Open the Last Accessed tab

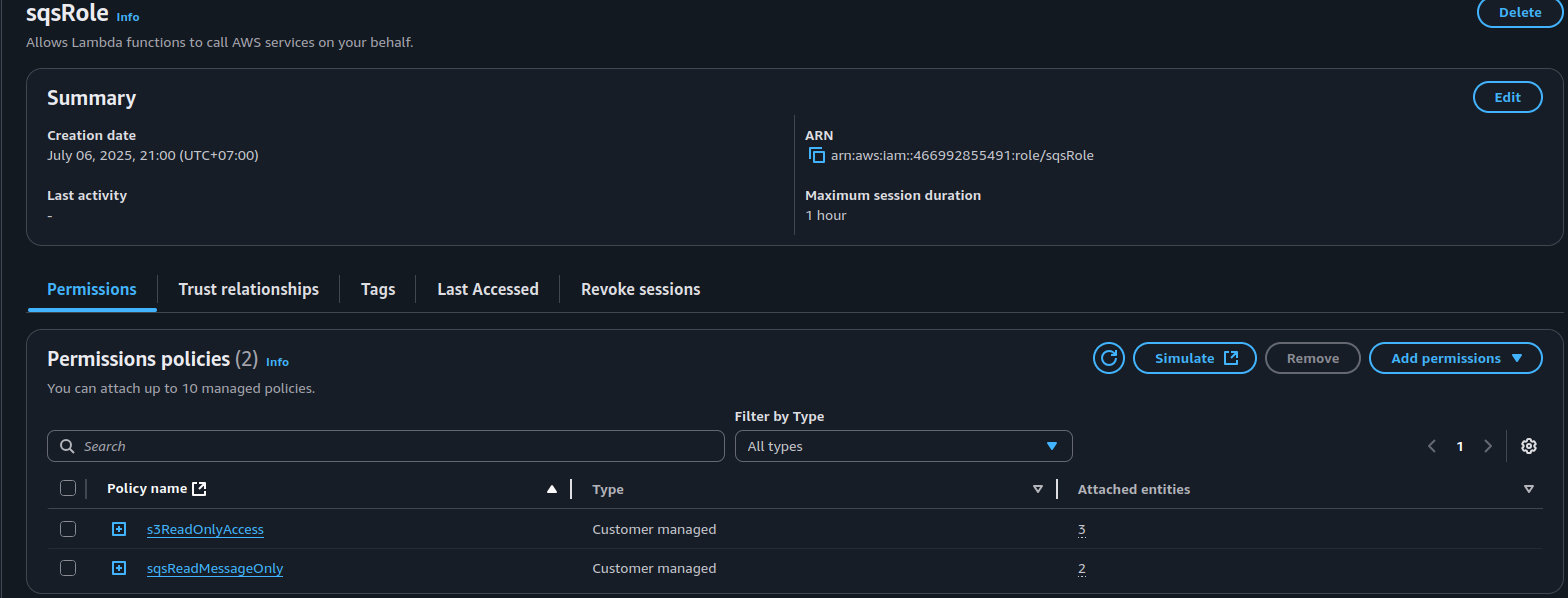point(487,289)
